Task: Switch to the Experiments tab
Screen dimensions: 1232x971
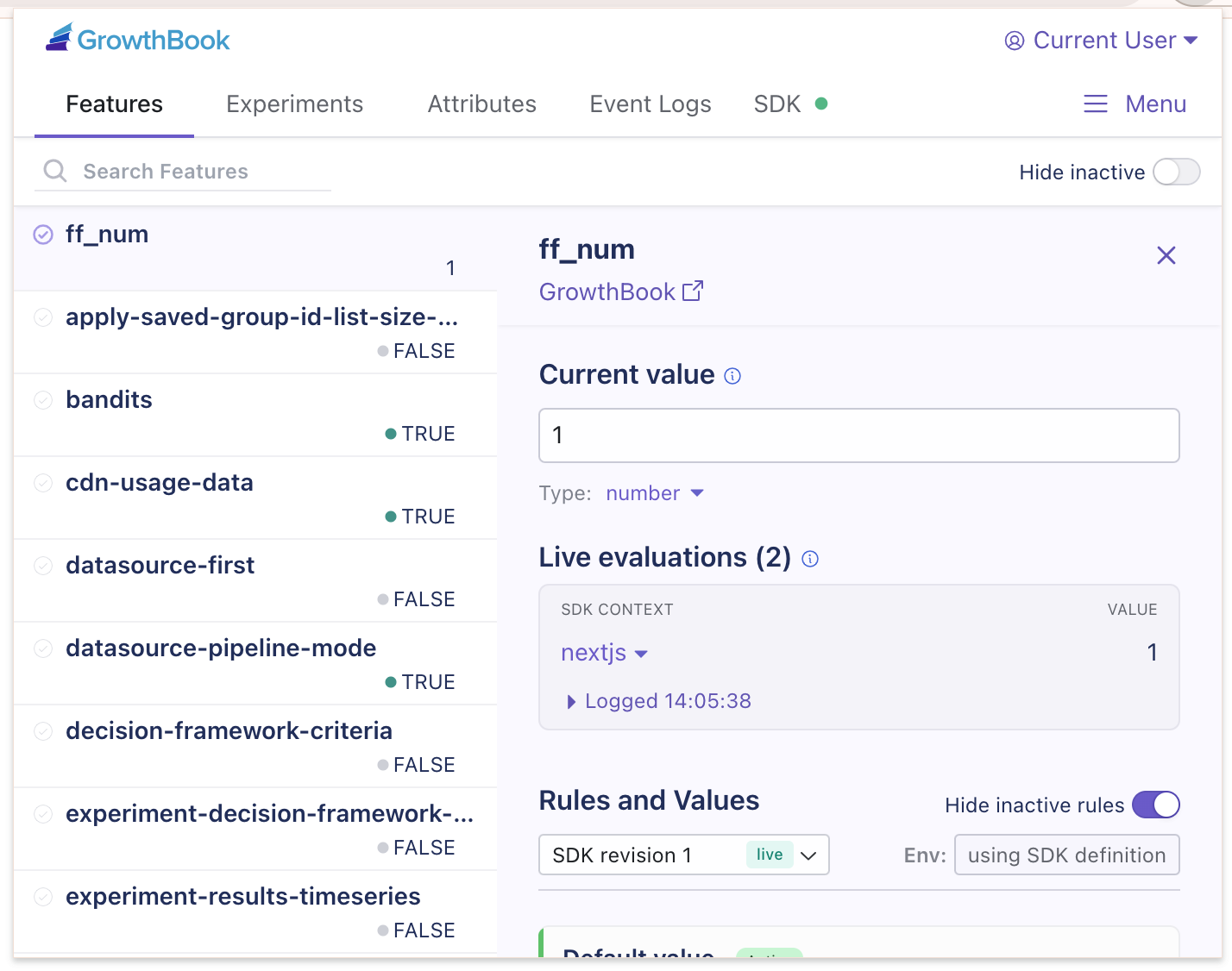Action: click(295, 104)
